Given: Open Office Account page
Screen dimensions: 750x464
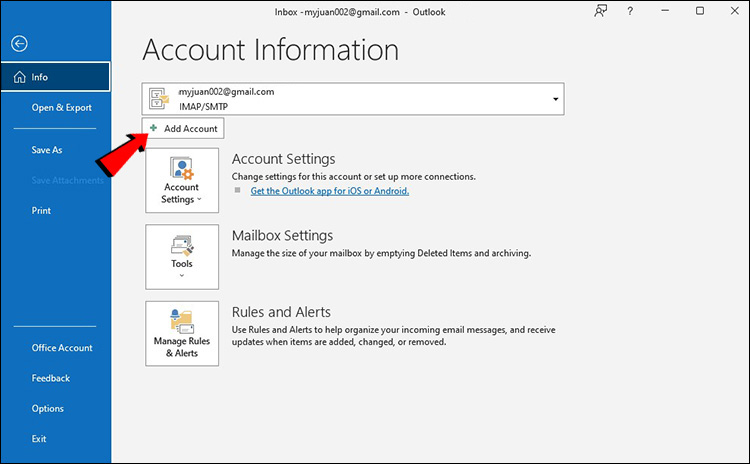Looking at the screenshot, I should pos(62,348).
